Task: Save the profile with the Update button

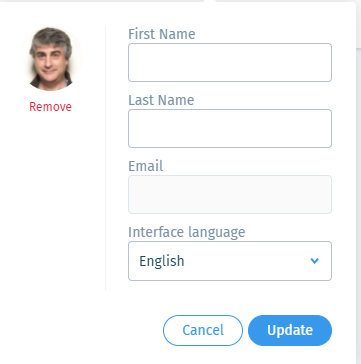Action: tap(290, 330)
